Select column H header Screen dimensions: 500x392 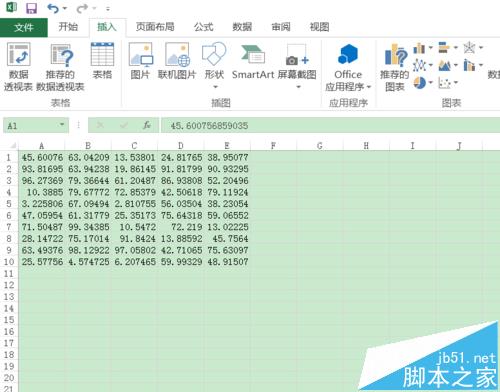click(x=366, y=146)
